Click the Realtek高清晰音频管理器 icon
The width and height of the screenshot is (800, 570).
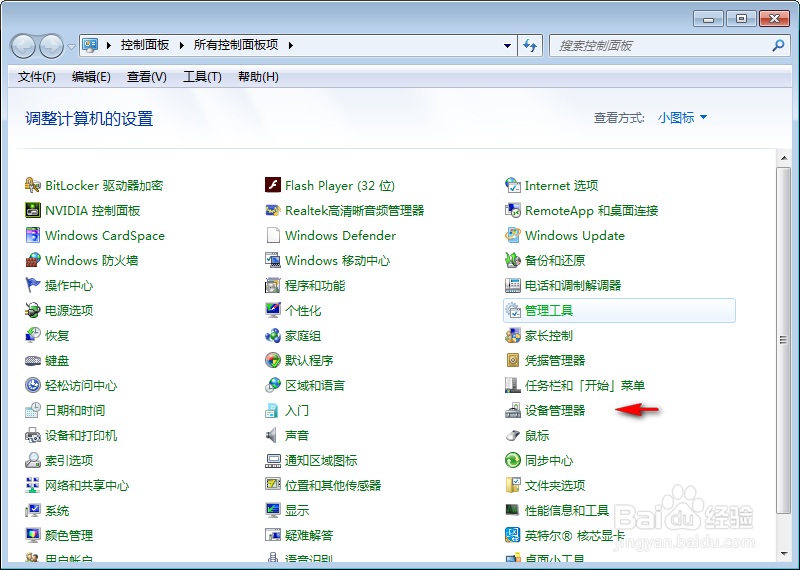[x=273, y=210]
